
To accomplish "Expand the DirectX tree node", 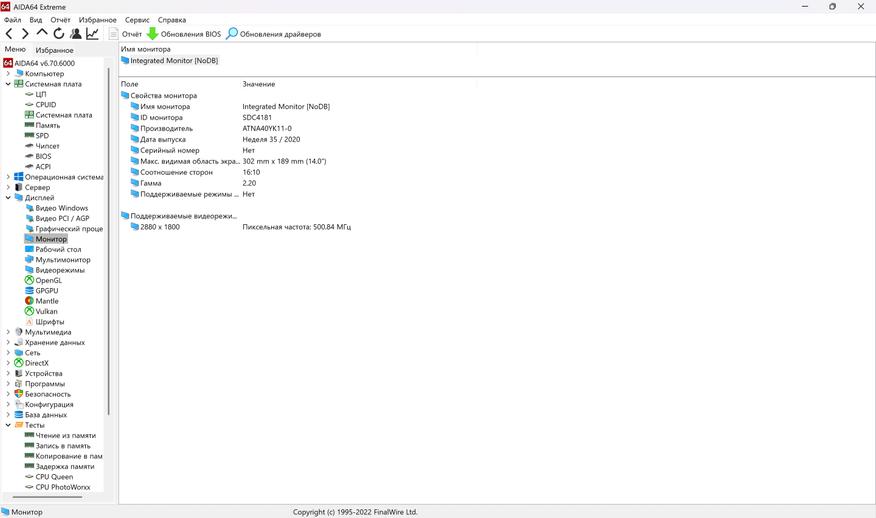I will (8, 363).
